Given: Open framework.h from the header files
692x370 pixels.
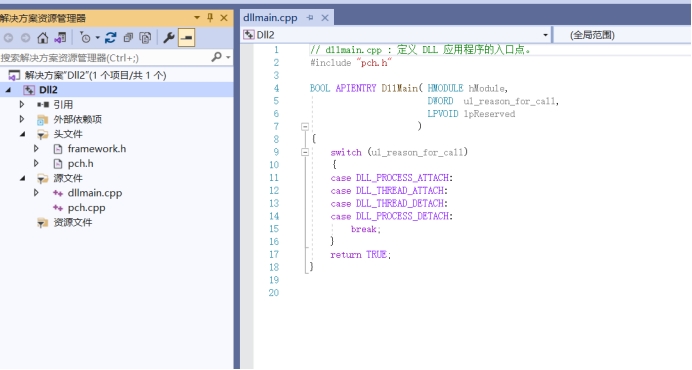Looking at the screenshot, I should pos(97,149).
